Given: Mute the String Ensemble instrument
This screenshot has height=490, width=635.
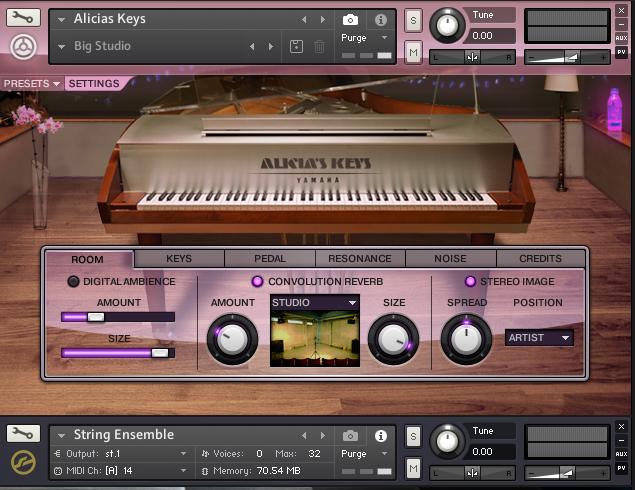Looking at the screenshot, I should pos(413,469).
